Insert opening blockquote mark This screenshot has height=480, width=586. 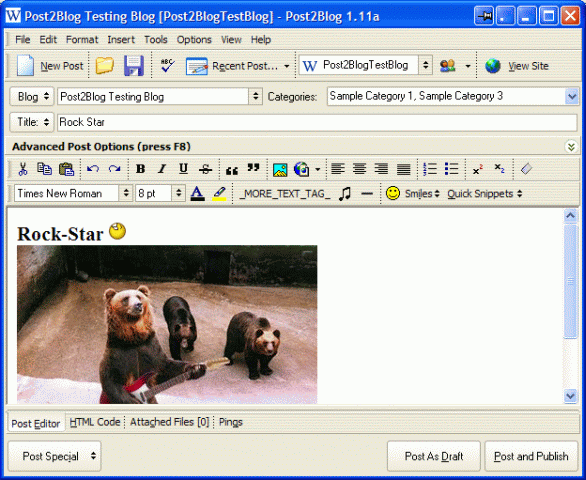tap(232, 170)
